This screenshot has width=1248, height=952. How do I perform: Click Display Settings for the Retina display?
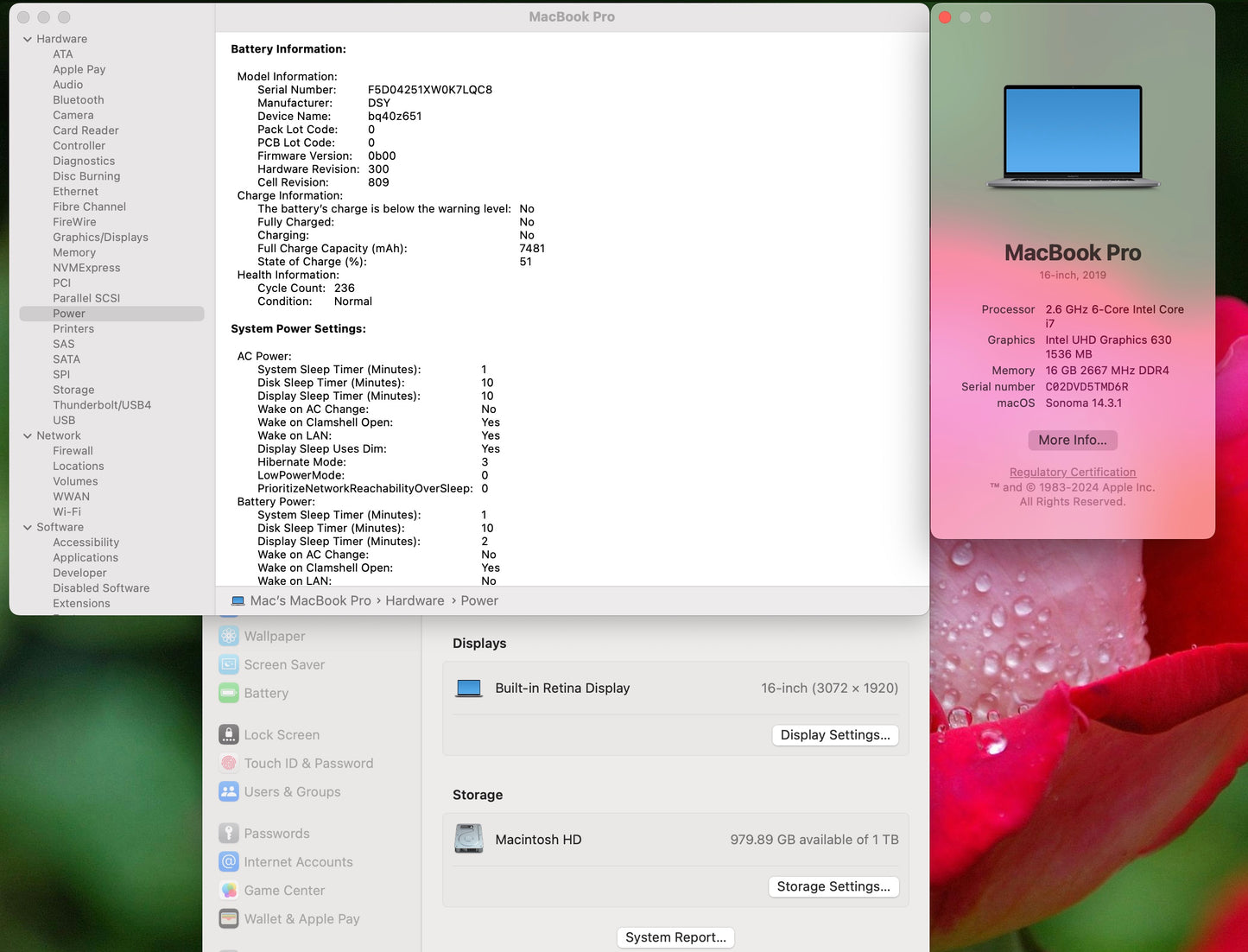[x=834, y=734]
